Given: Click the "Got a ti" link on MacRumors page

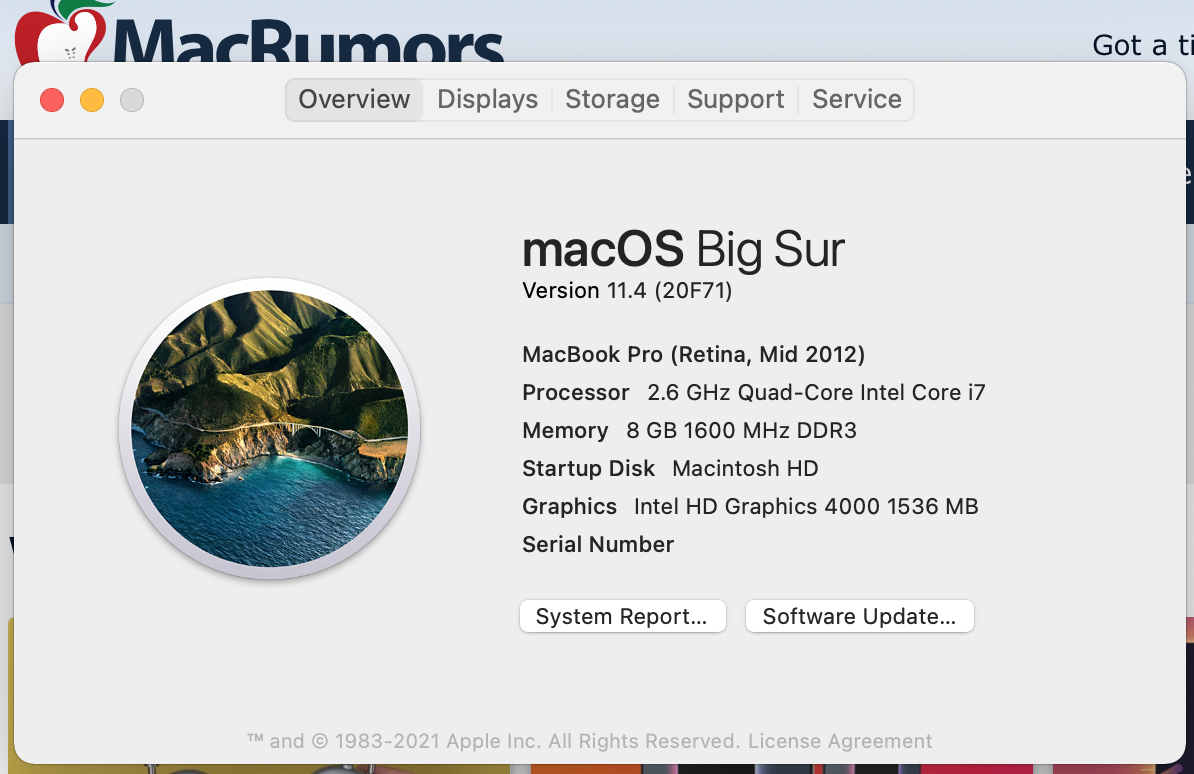Looking at the screenshot, I should 1142,45.
